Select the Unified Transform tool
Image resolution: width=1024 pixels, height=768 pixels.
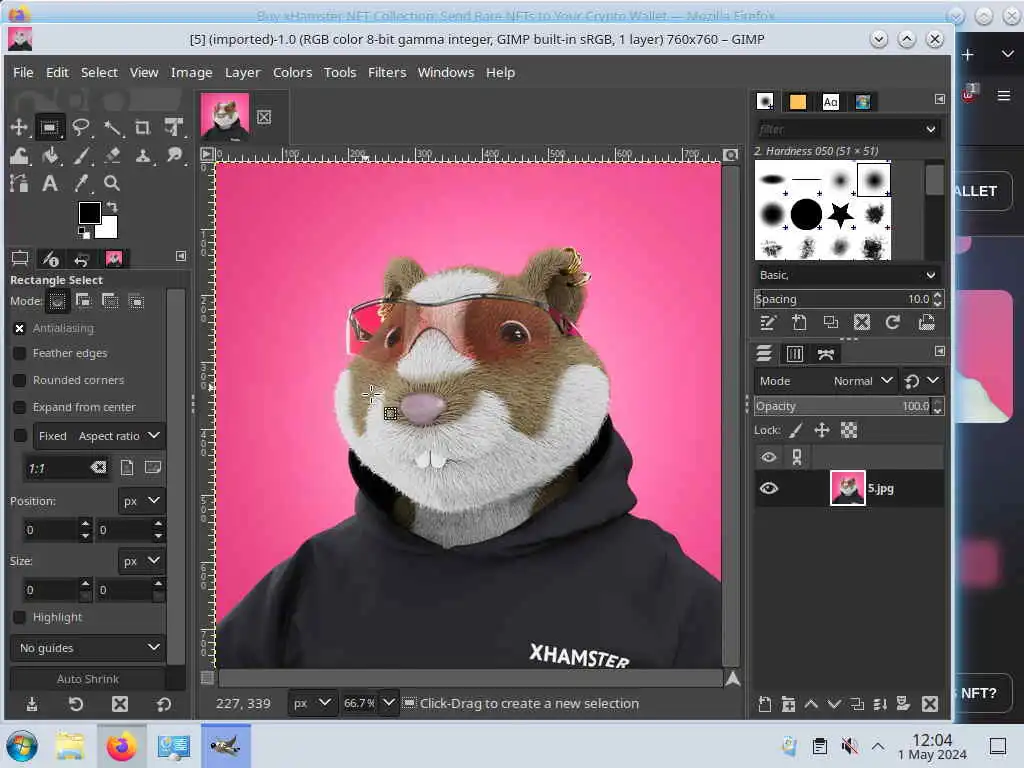pos(174,127)
